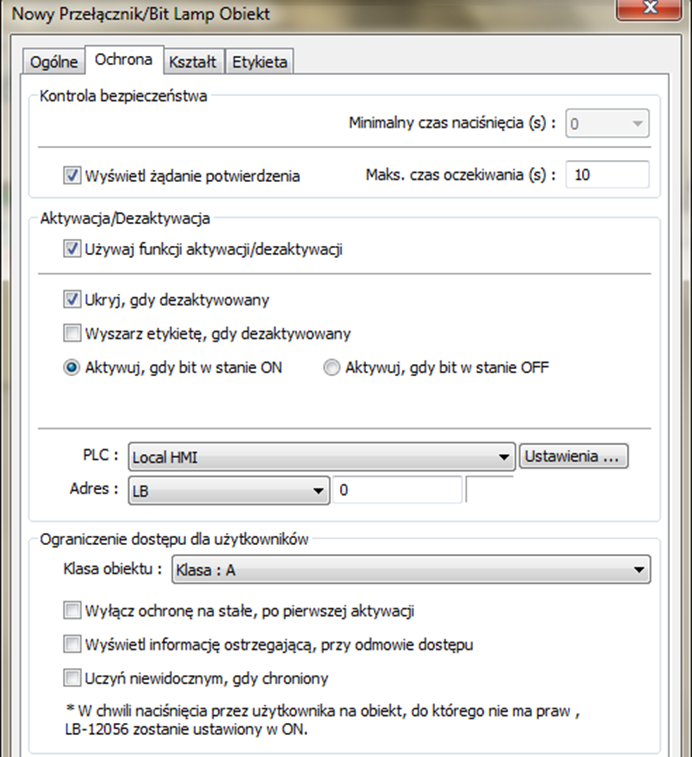Expand the PLC Local HMI dropdown
The image size is (692, 757).
click(321, 457)
